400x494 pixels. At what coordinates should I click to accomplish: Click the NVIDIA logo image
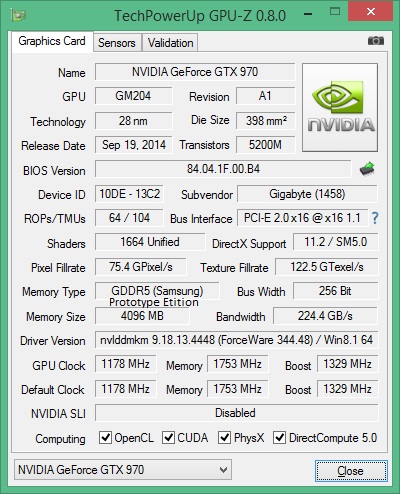click(x=340, y=108)
